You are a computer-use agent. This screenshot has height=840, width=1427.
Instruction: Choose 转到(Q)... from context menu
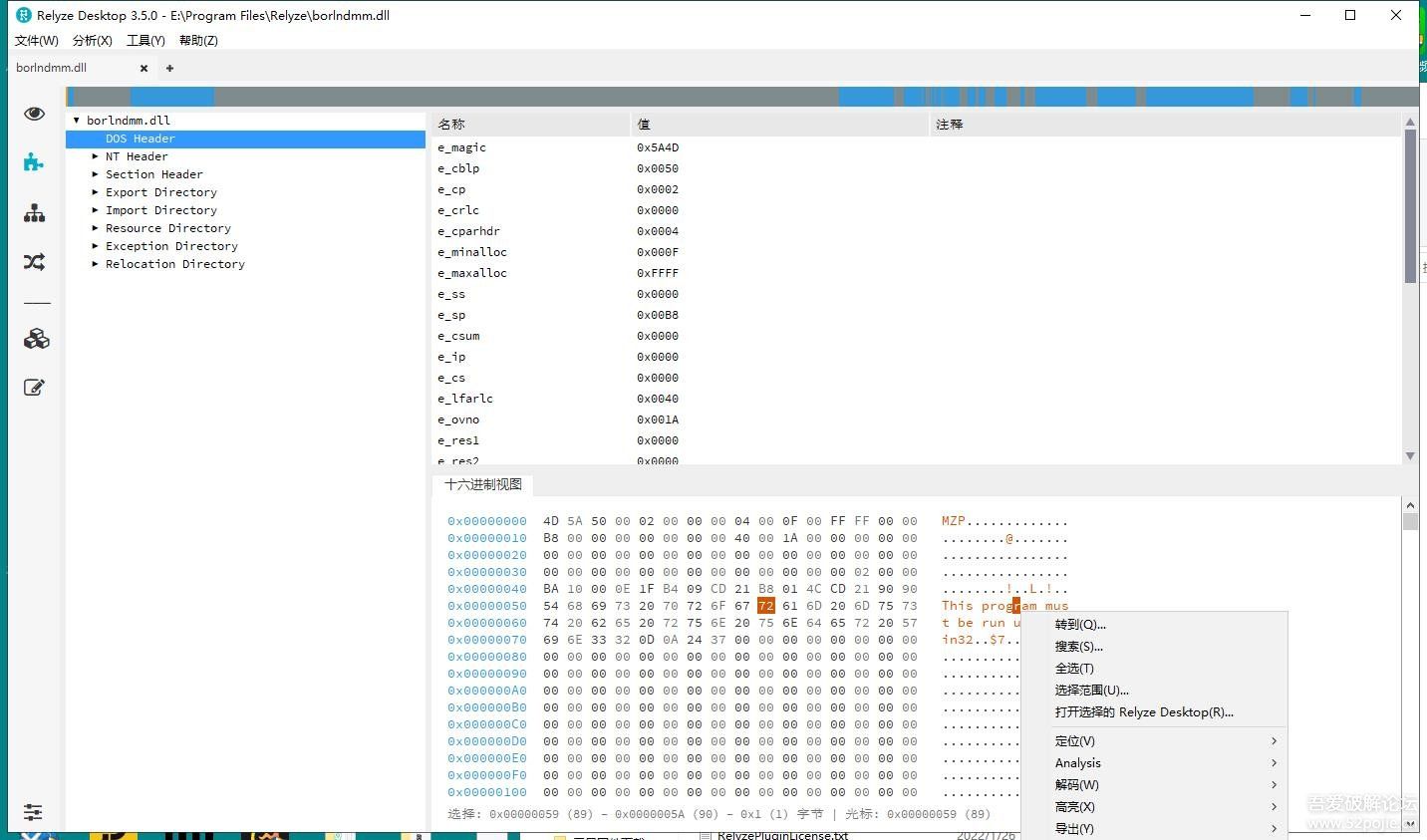tap(1080, 625)
